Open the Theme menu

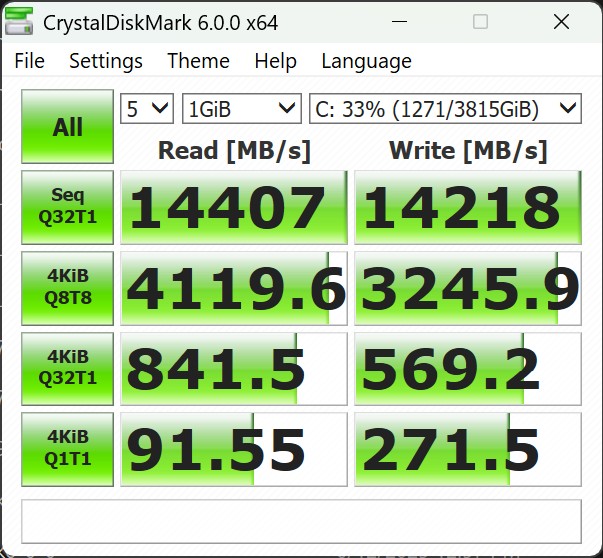[x=198, y=61]
